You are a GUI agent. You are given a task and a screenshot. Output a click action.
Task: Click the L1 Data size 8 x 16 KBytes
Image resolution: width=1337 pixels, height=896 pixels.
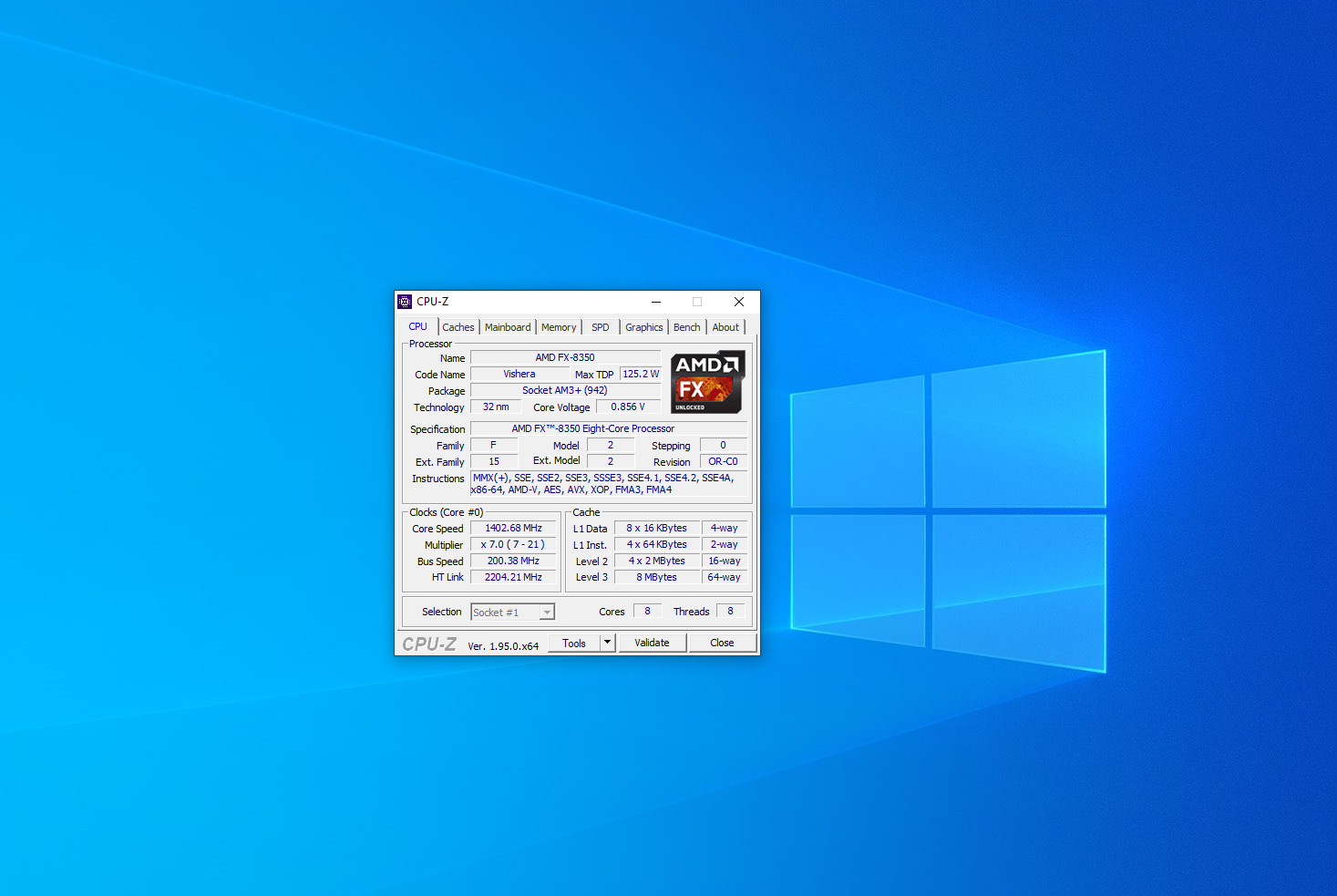point(657,528)
